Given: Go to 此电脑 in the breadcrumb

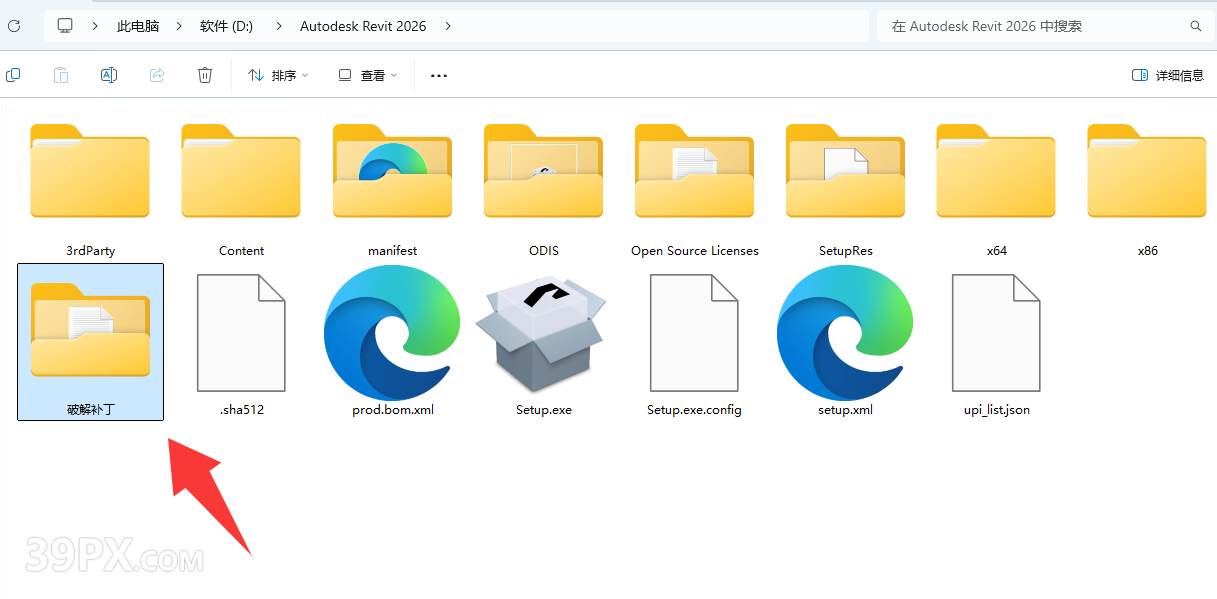Looking at the screenshot, I should (138, 26).
